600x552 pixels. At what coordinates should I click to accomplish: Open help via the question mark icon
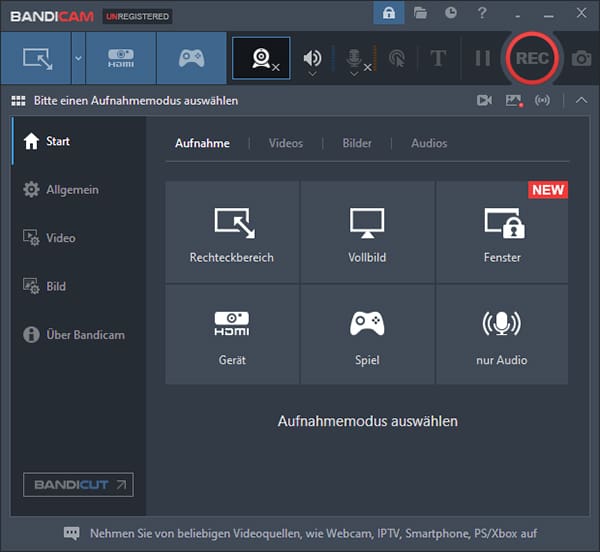pos(482,13)
